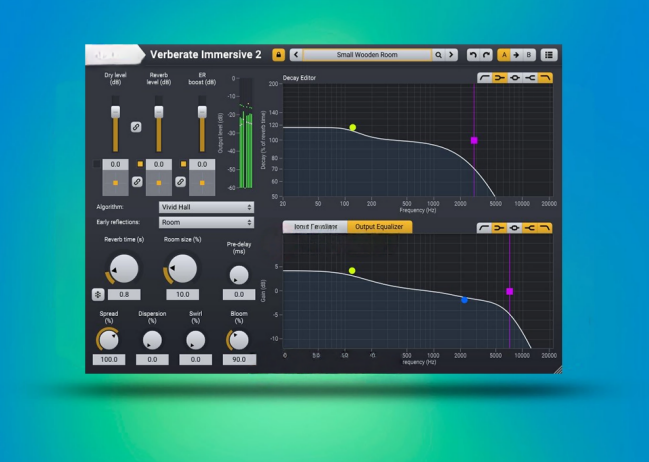
Task: Click the Reverb level fader handle
Action: click(x=159, y=112)
